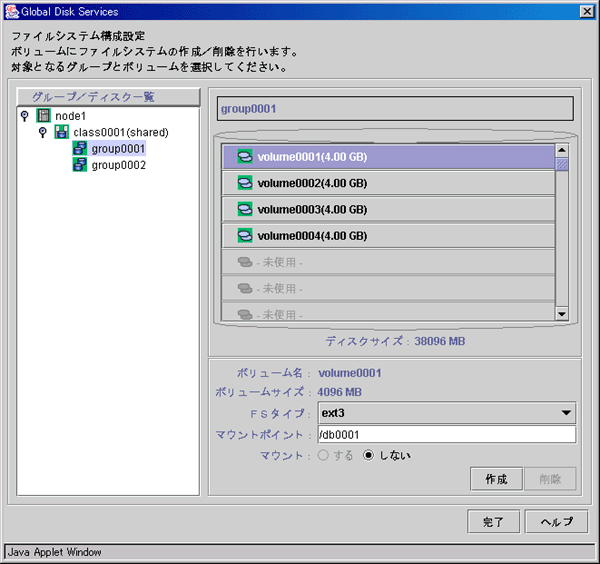Viewport: 600px width, 564px height.
Task: Click the class0001 shared class icon
Action: (62, 132)
